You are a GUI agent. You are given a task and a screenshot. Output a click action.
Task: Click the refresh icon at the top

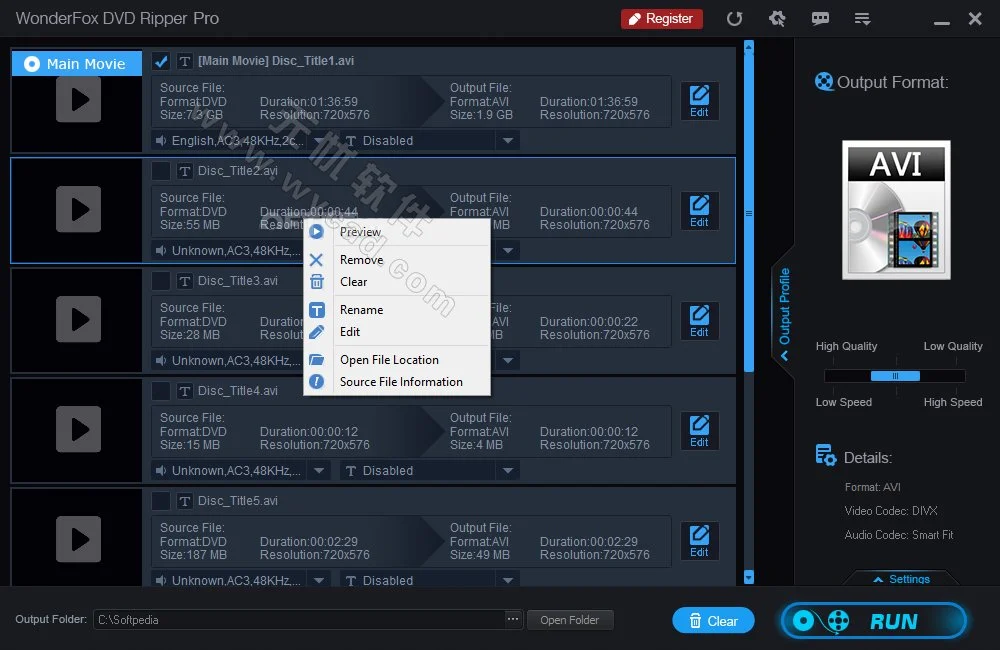[x=736, y=18]
